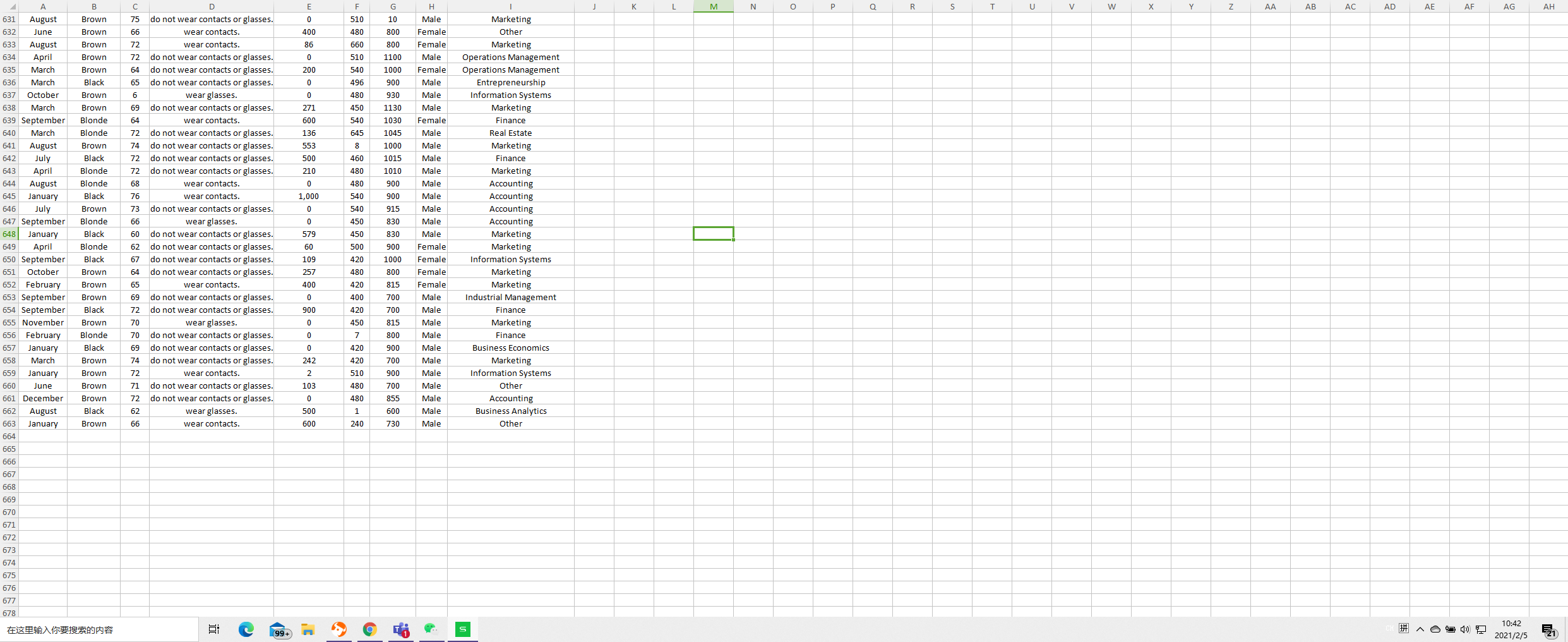Select the cell with value 1100
The width and height of the screenshot is (1568, 642).
393,57
